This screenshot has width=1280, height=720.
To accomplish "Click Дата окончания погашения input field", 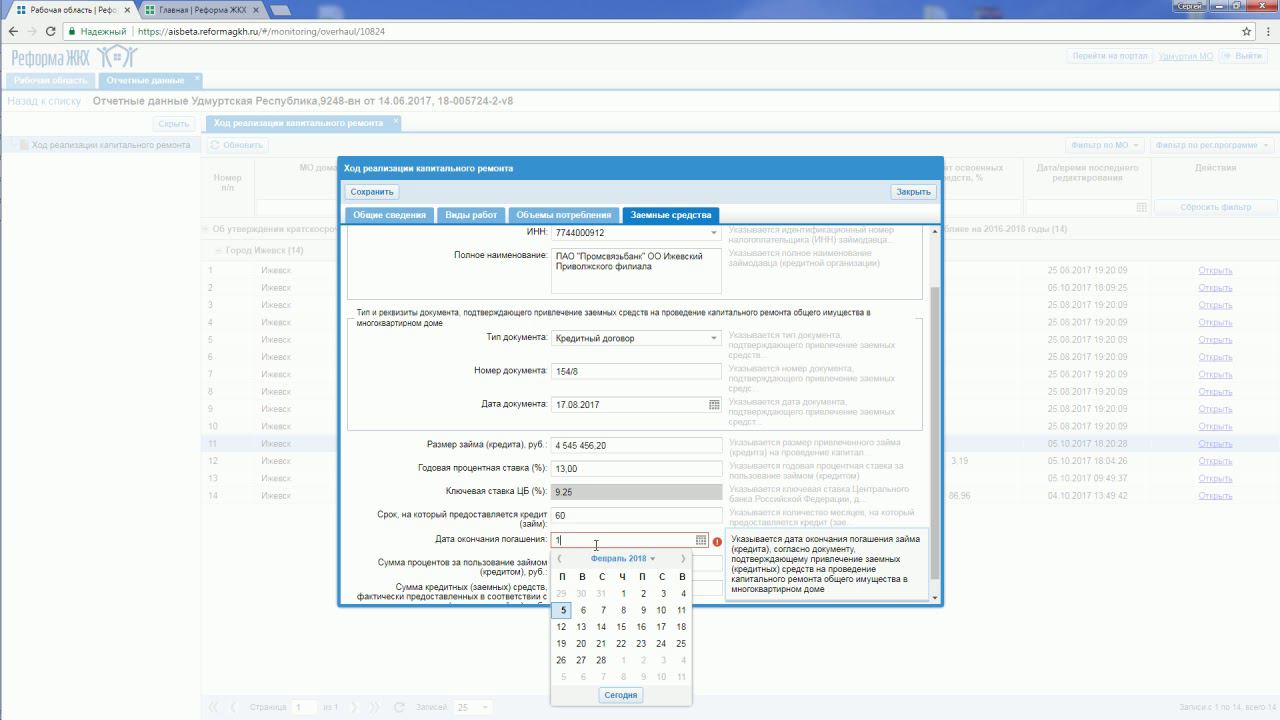I will tap(622, 540).
